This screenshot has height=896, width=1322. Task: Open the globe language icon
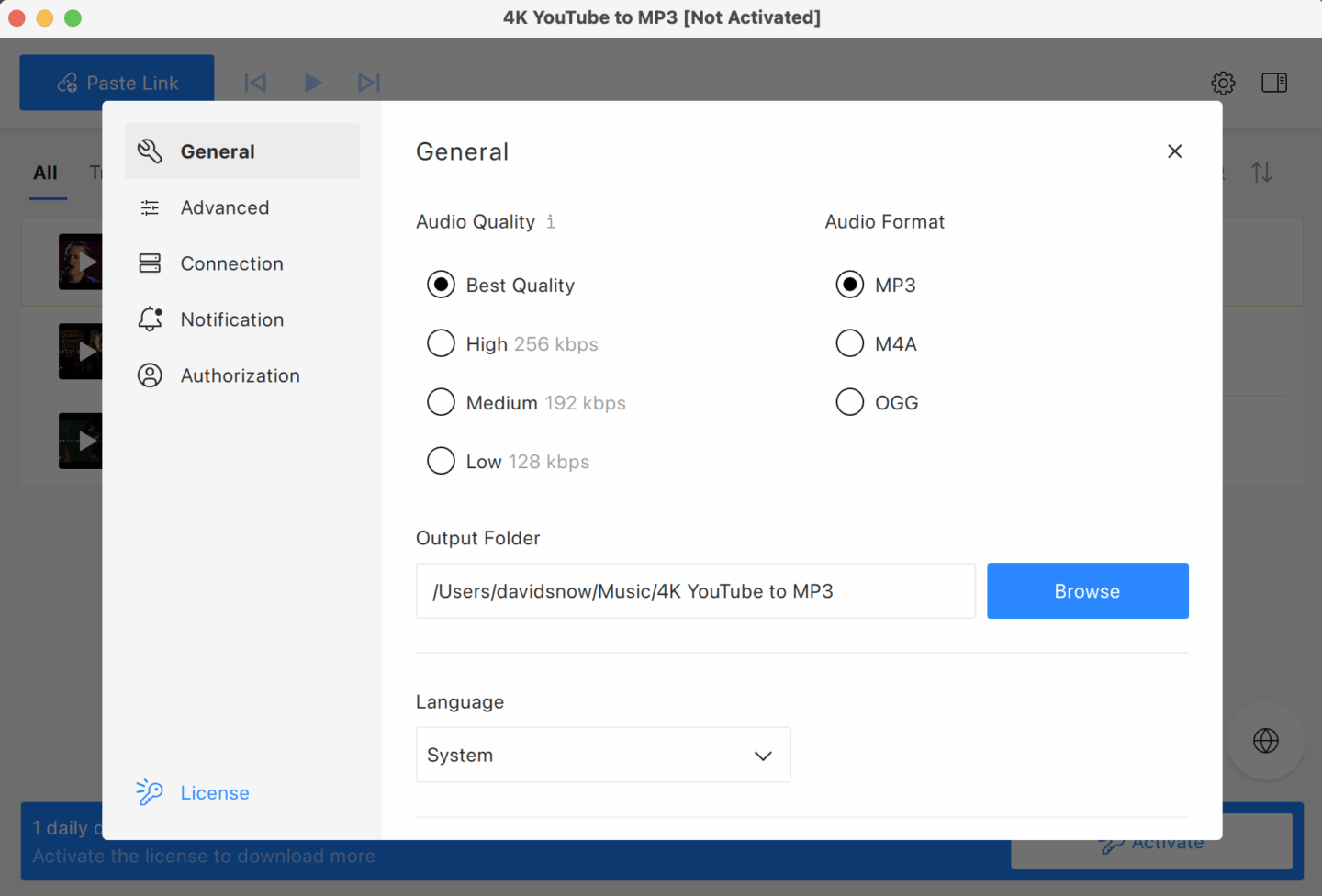[x=1265, y=741]
